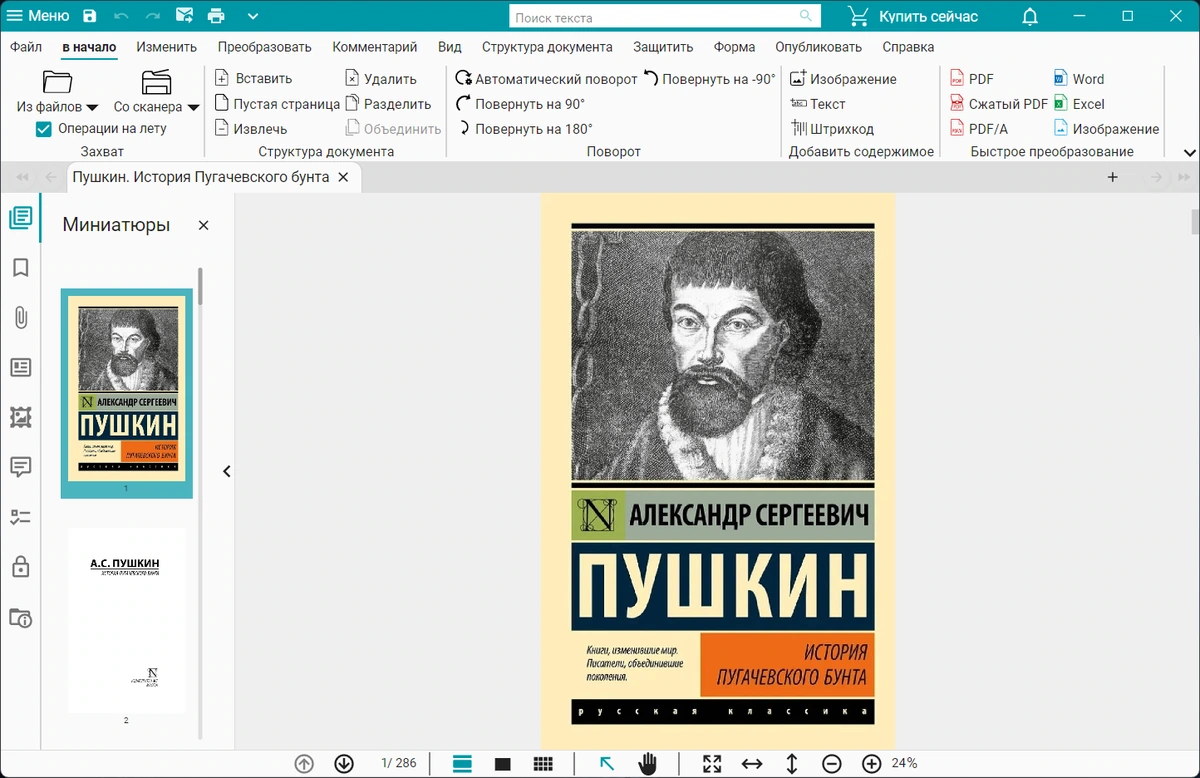This screenshot has width=1200, height=778.
Task: Click the Redo arrow icon
Action: (x=153, y=16)
